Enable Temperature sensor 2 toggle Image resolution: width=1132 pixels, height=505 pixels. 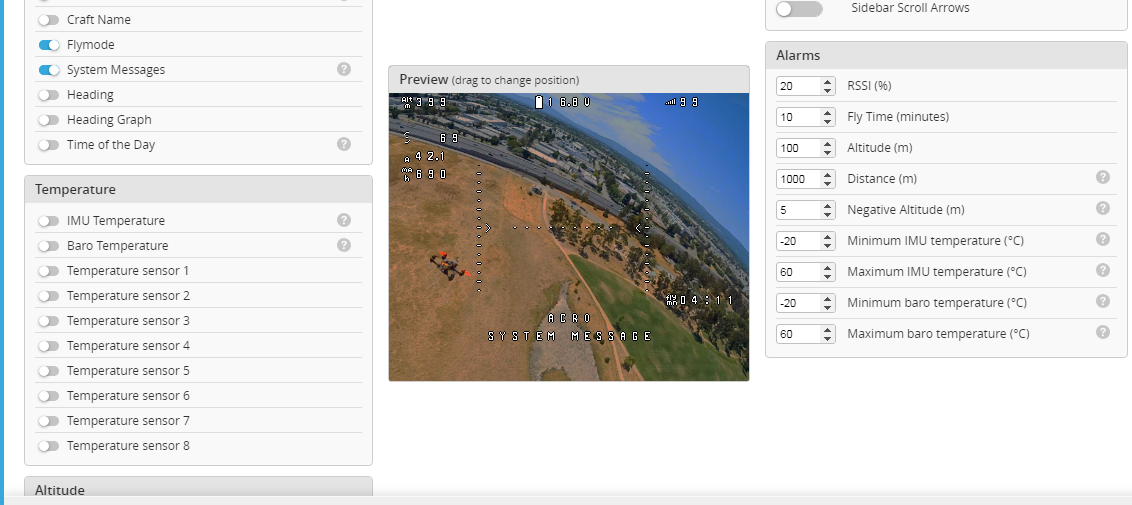(x=48, y=296)
